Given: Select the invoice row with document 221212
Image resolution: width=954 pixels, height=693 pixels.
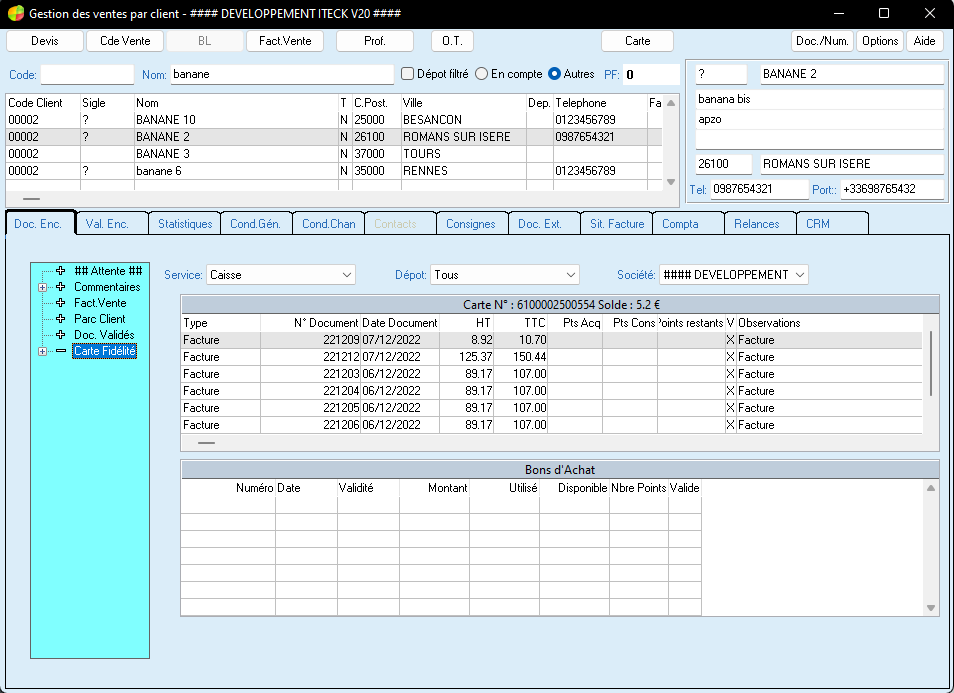Looking at the screenshot, I should 552,357.
